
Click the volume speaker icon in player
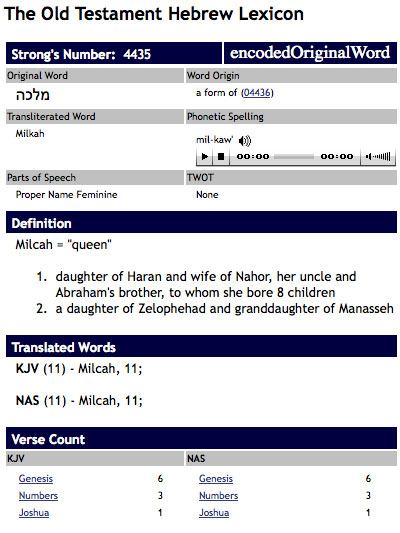pyautogui.click(x=368, y=157)
